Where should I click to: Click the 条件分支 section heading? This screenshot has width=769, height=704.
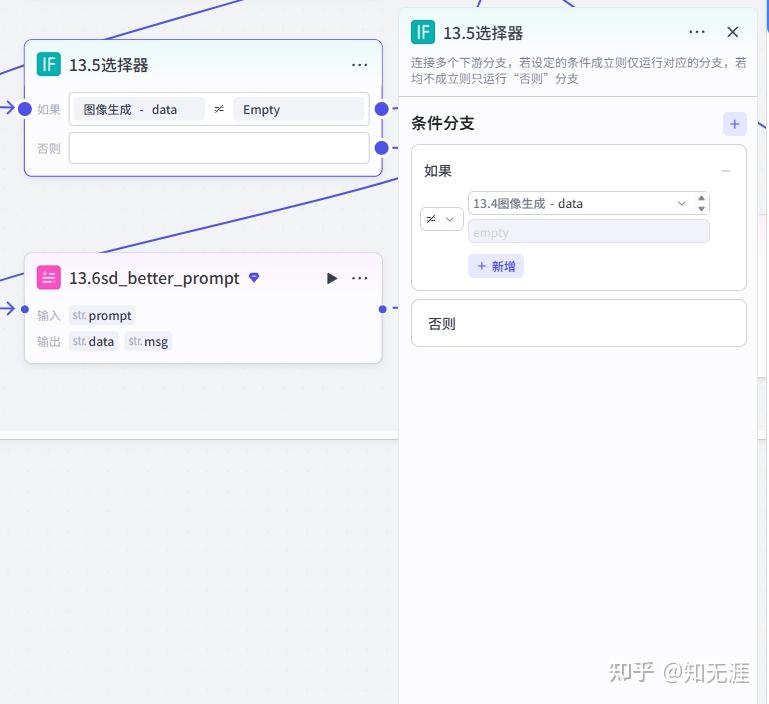[x=442, y=123]
